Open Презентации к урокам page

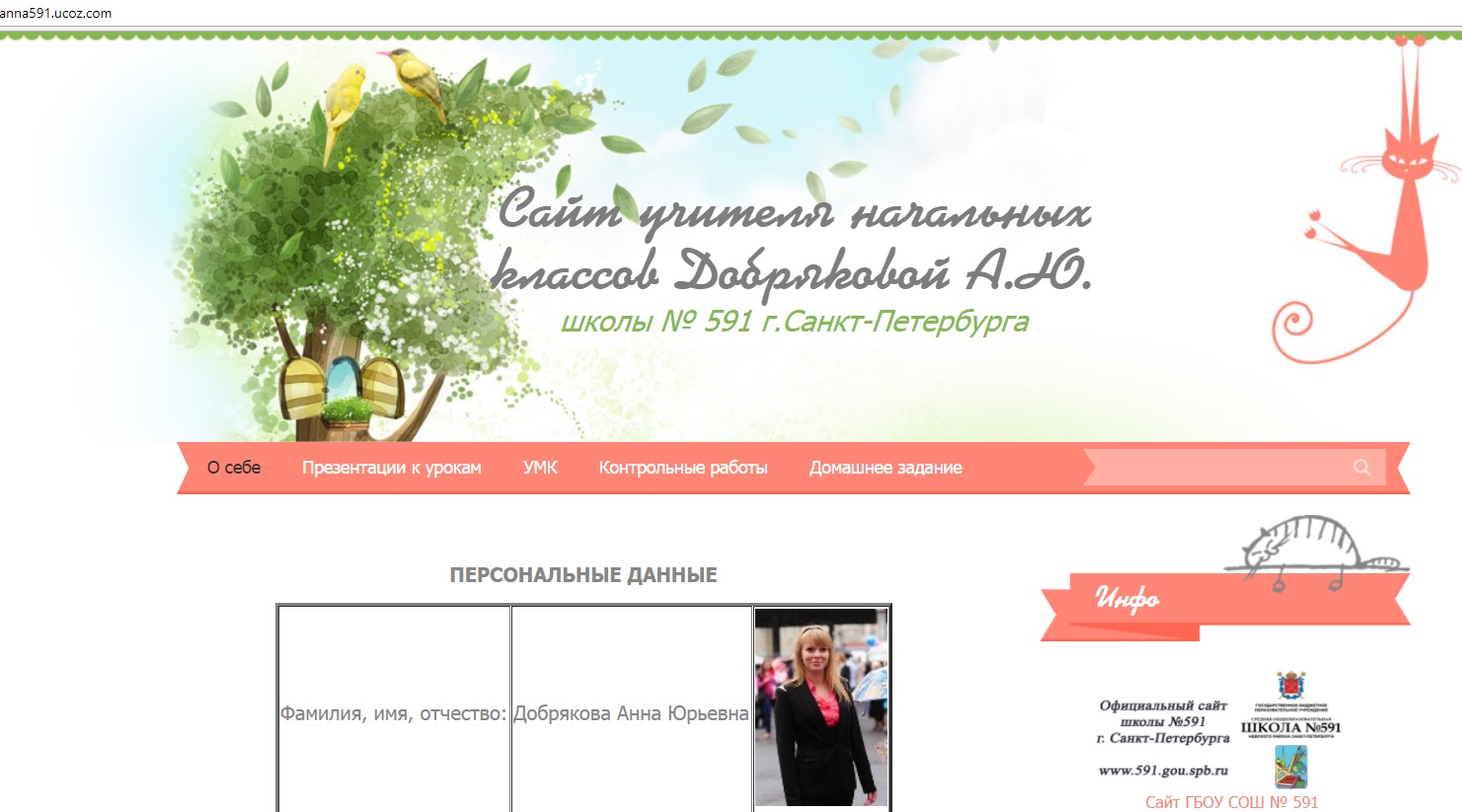click(391, 468)
